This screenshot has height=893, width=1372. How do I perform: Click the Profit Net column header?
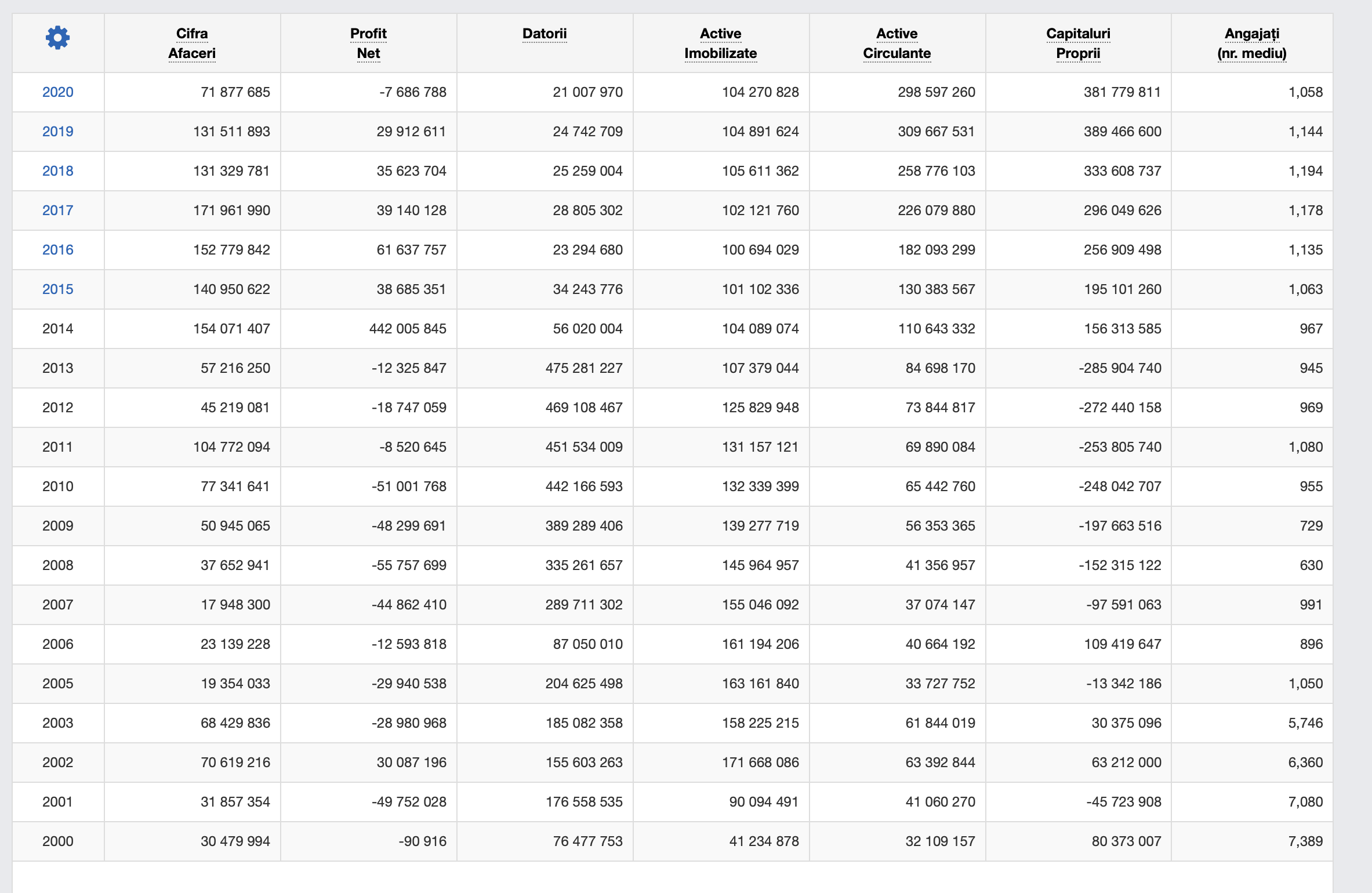(368, 43)
